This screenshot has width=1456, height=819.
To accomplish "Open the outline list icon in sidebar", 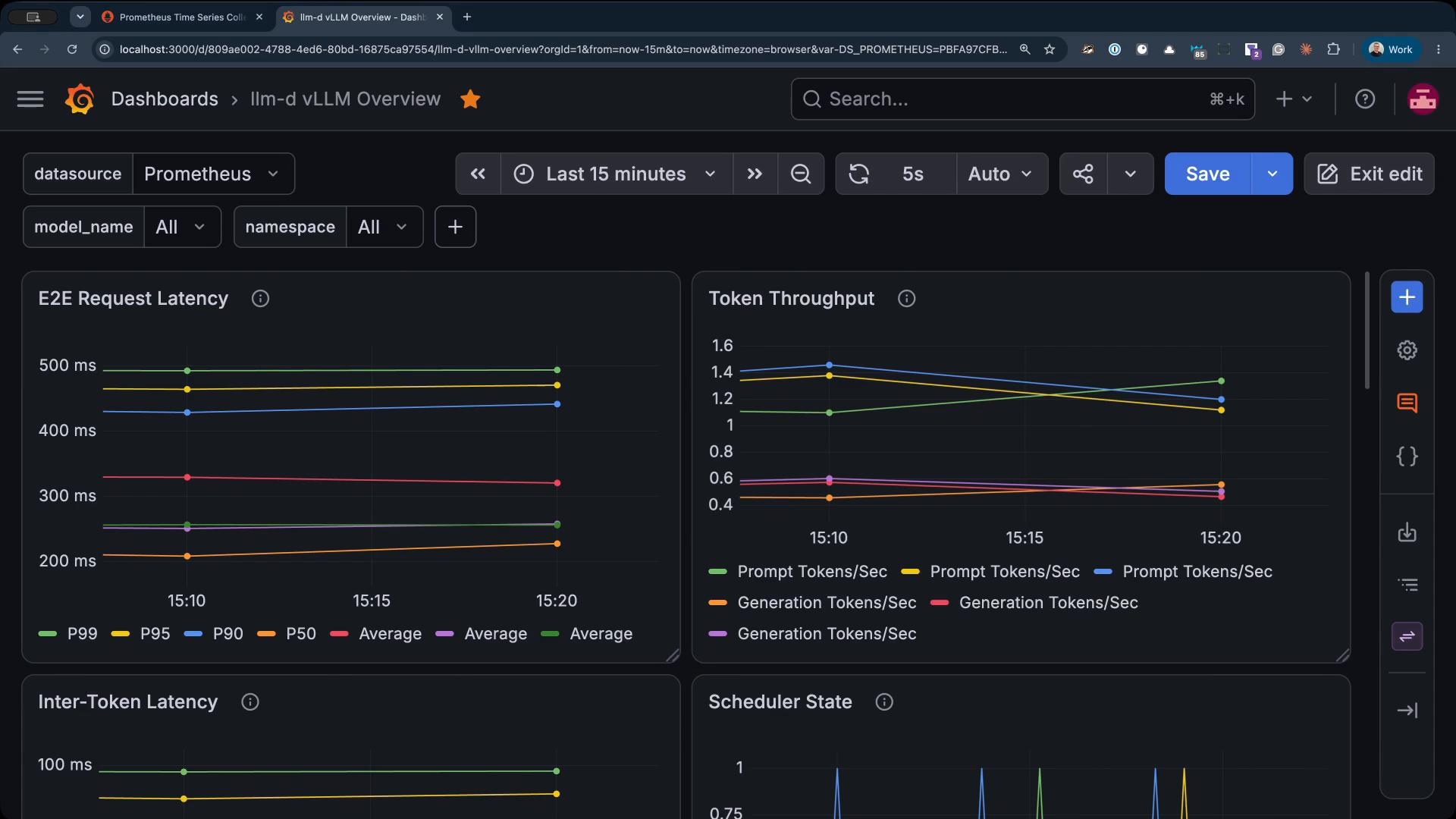I will pyautogui.click(x=1407, y=585).
